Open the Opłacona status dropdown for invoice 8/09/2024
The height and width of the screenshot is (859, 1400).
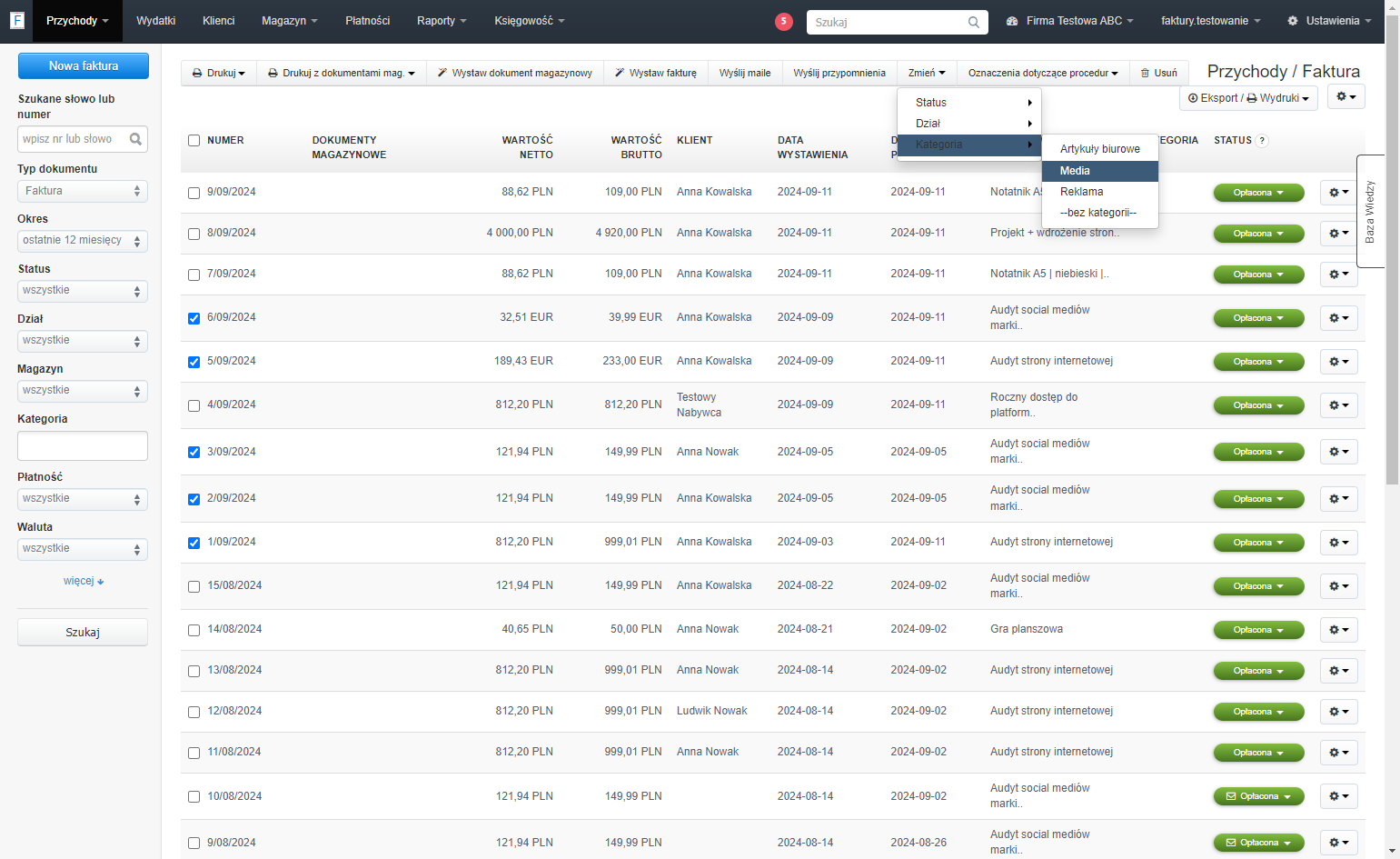(x=1259, y=234)
